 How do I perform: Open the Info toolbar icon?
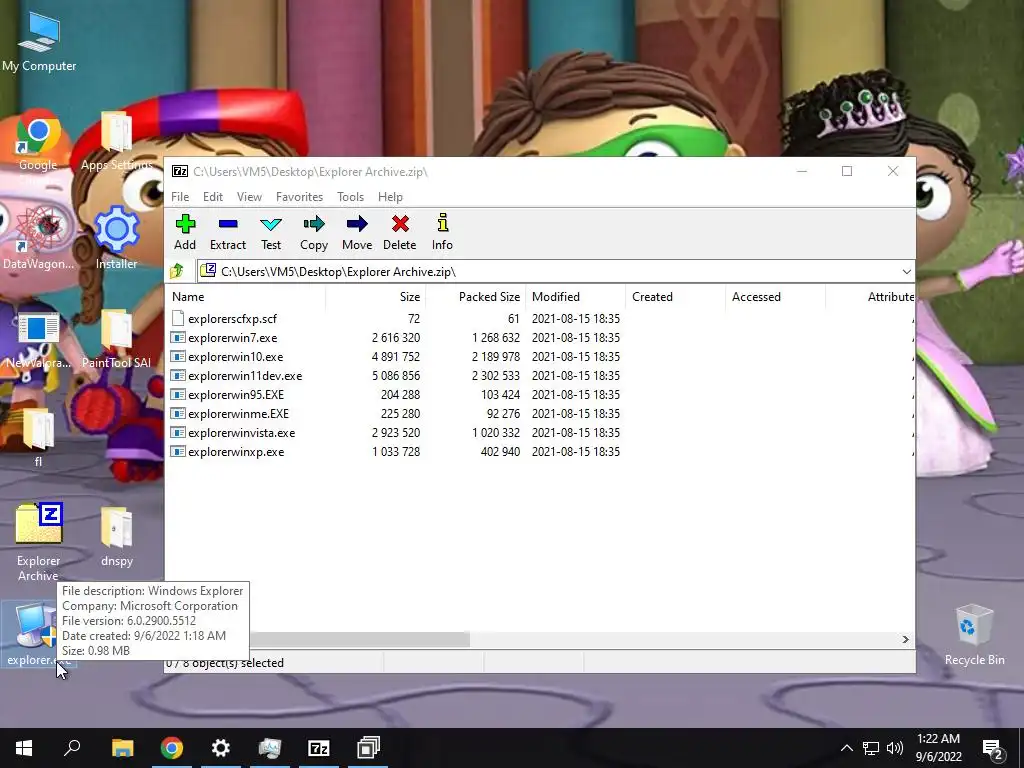coord(443,223)
